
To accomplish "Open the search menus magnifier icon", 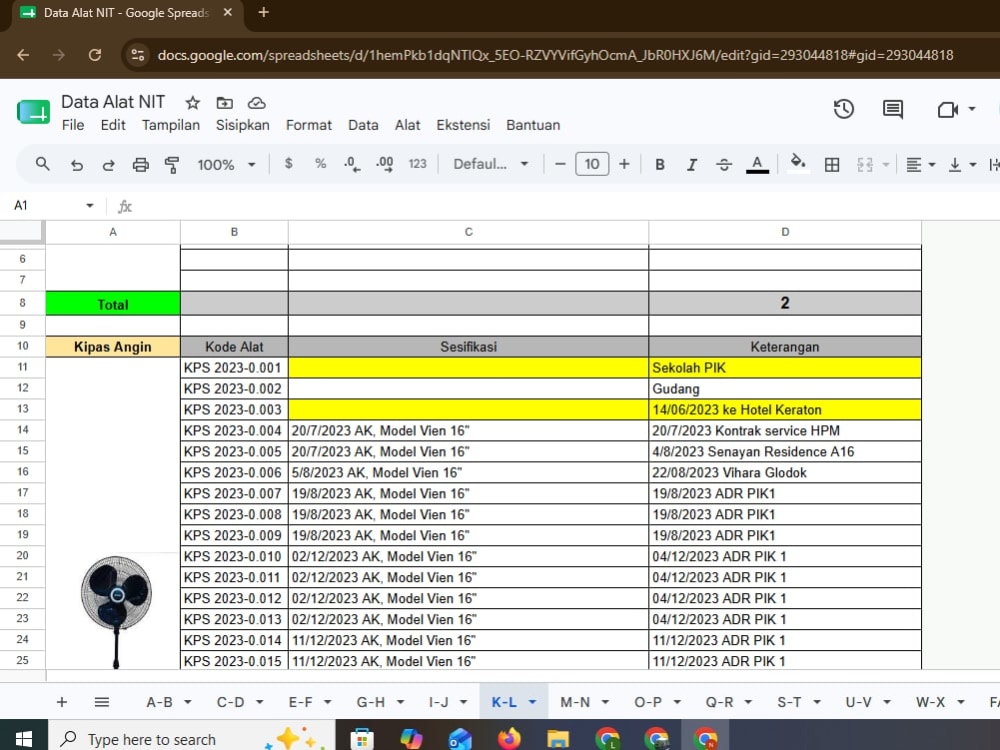I will pos(43,164).
